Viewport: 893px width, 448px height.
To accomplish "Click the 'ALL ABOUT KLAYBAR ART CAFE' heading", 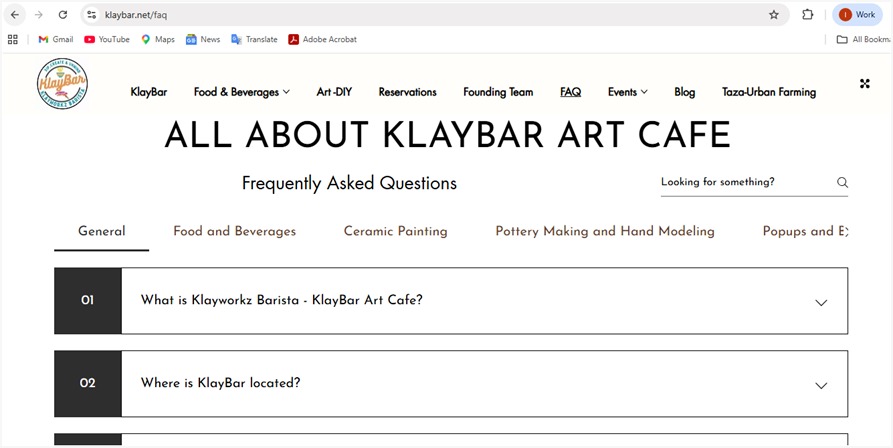I will click(x=447, y=135).
